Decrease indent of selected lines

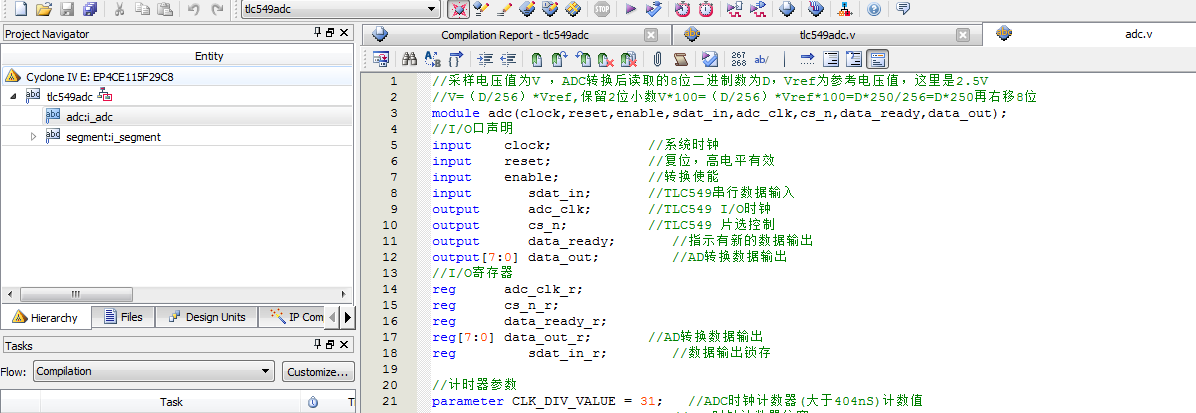click(x=508, y=59)
